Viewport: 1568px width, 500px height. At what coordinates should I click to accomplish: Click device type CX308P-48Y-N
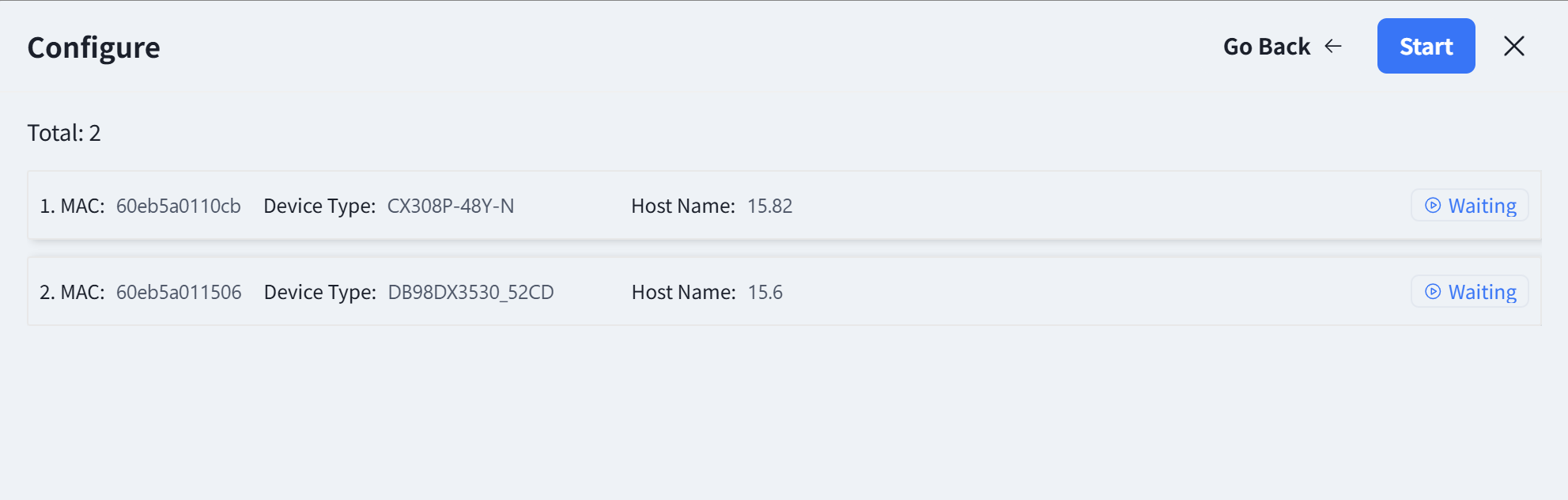451,206
